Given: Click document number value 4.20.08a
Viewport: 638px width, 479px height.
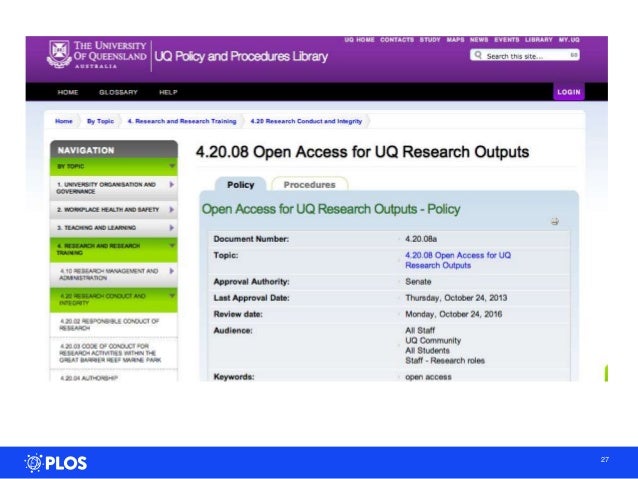Looking at the screenshot, I should (421, 239).
